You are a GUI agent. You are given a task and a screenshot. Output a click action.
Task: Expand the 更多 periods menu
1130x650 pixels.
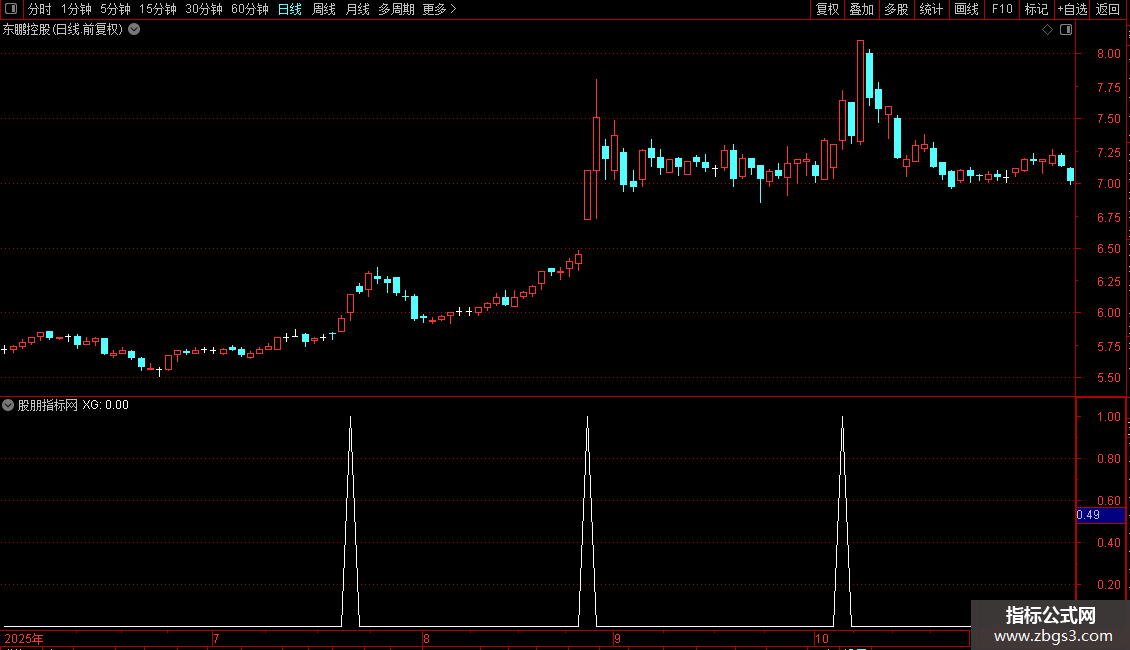pos(439,9)
